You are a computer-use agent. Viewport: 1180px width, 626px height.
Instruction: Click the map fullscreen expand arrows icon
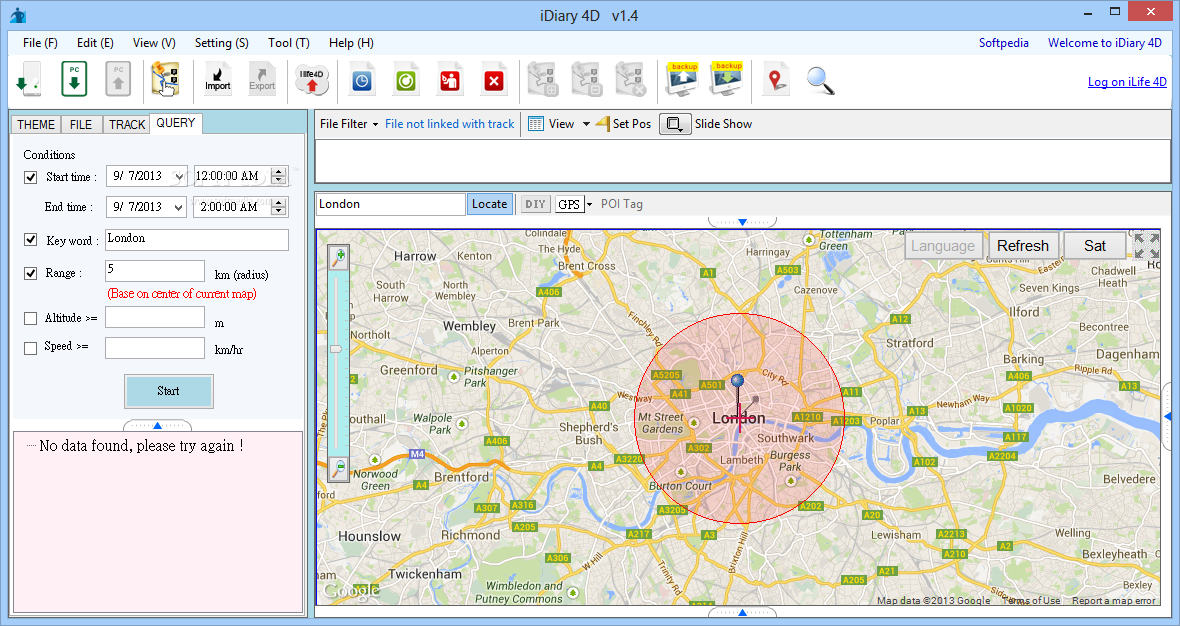pos(1146,245)
